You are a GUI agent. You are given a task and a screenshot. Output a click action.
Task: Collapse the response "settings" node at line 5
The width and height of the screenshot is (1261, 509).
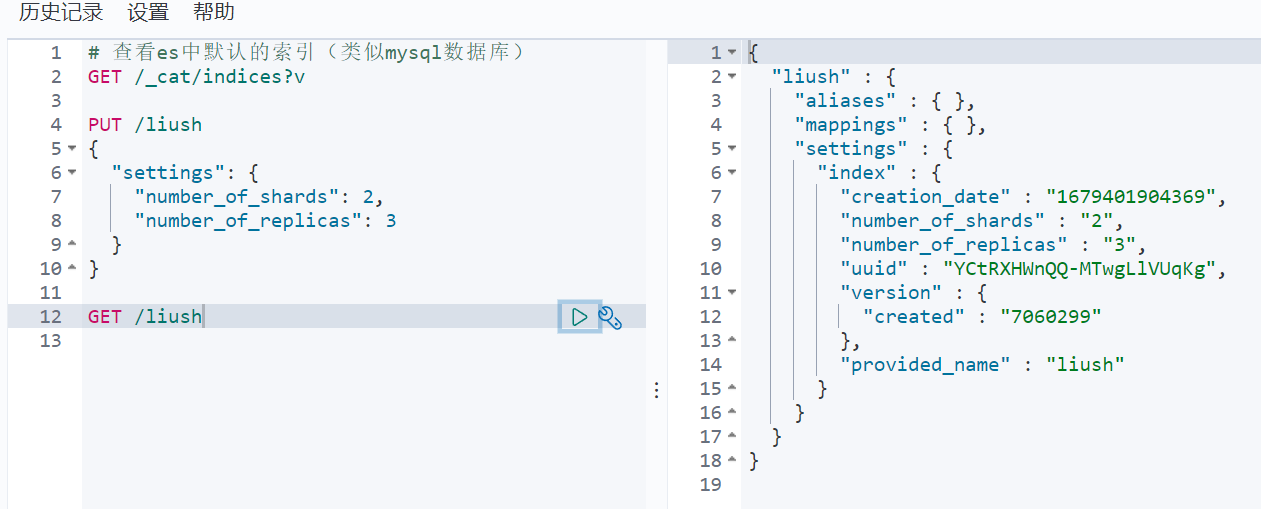point(732,149)
